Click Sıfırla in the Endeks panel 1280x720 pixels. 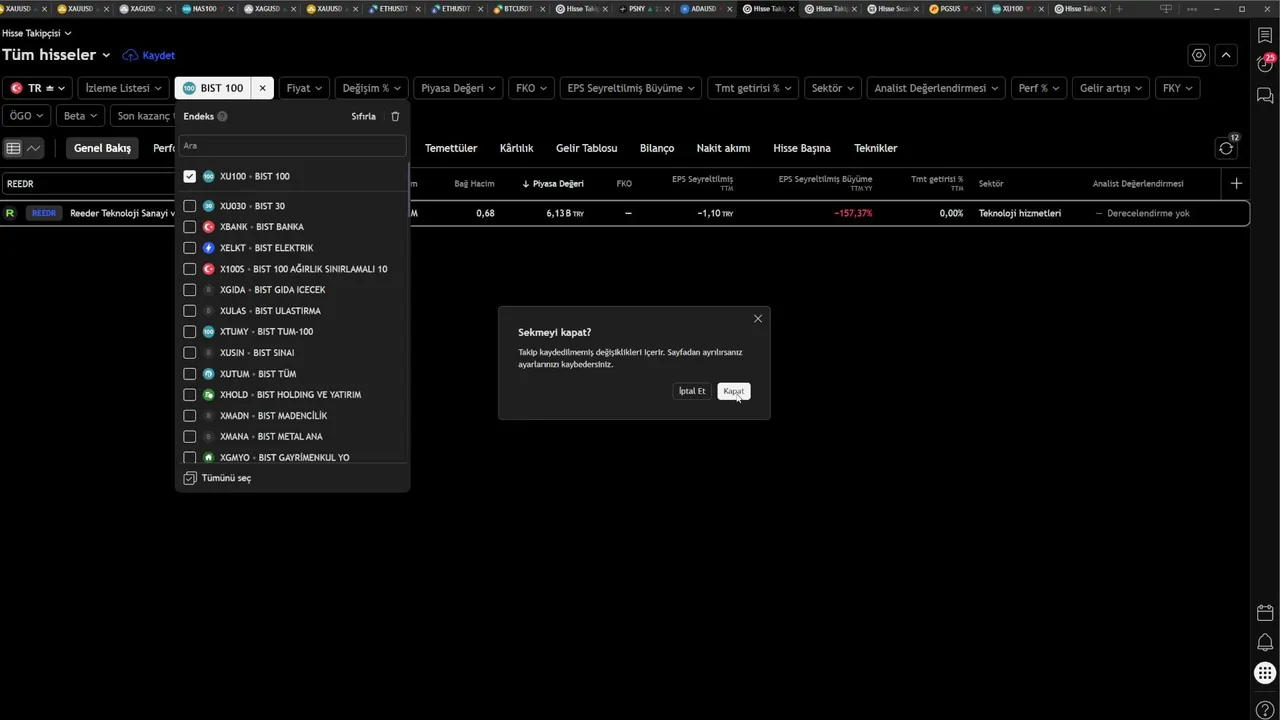364,116
